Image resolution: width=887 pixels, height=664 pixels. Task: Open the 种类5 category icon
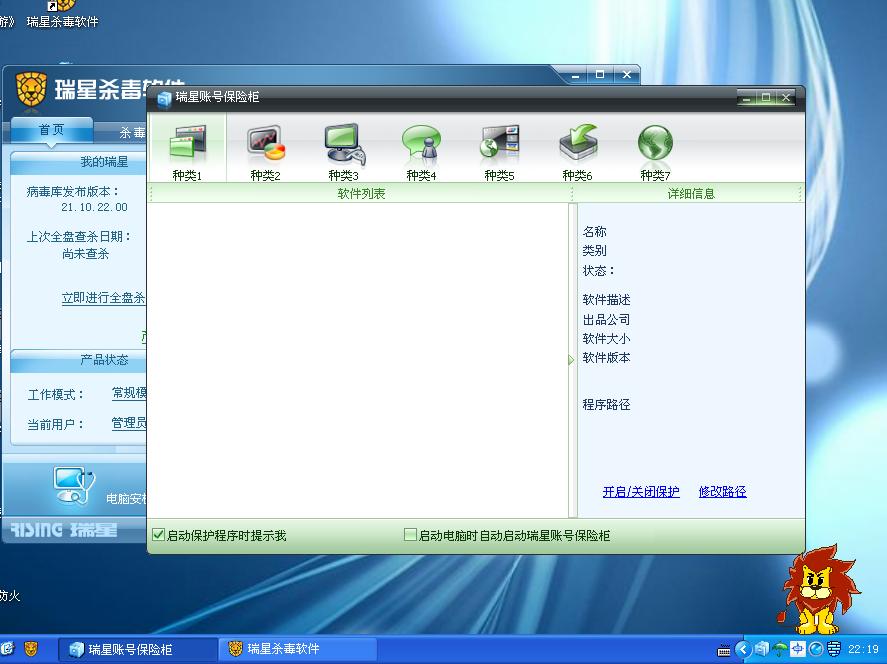[x=499, y=145]
